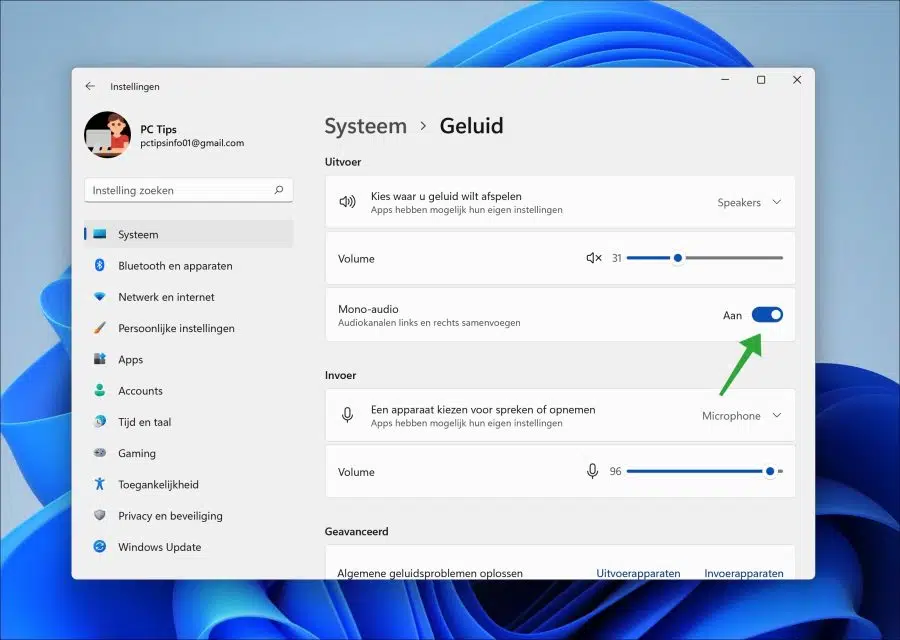Screen dimensions: 900x640
Task: Click the search magnifier icon
Action: [279, 190]
